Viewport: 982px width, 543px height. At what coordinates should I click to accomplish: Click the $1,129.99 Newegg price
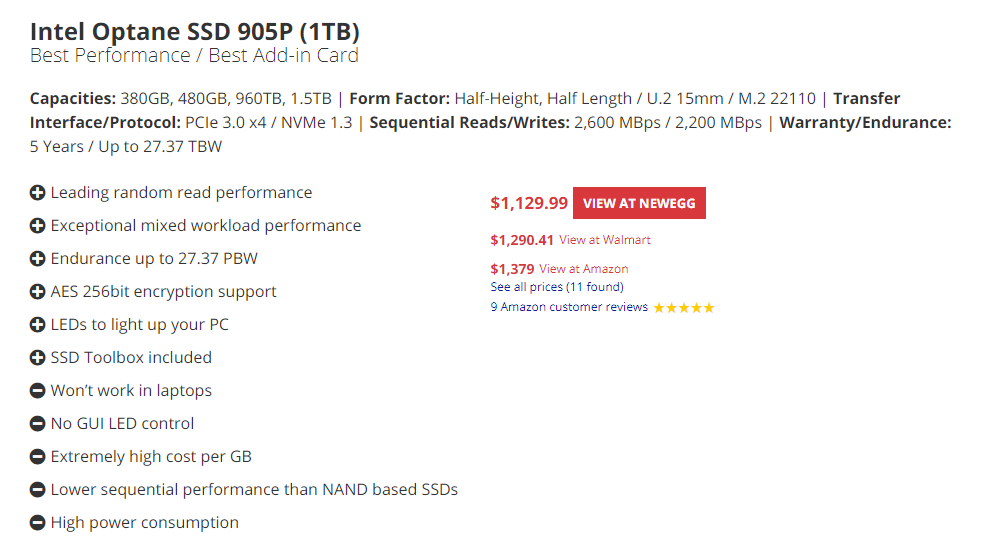pyautogui.click(x=529, y=203)
